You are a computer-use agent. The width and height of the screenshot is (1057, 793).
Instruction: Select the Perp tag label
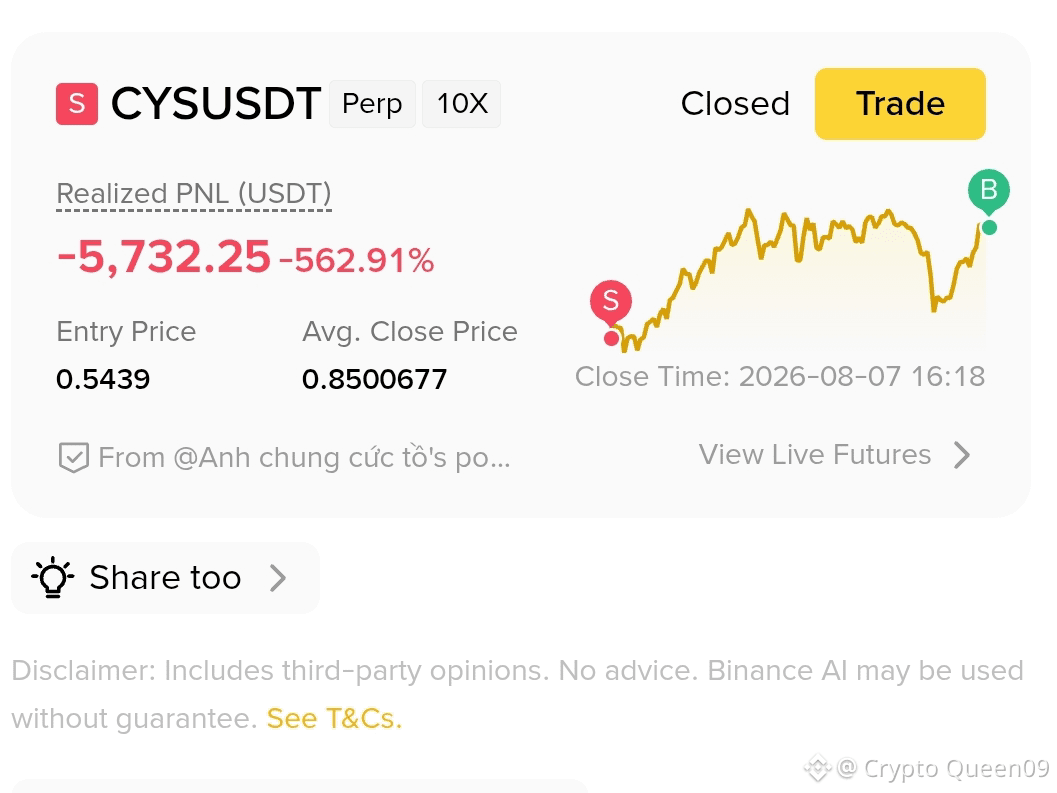(372, 104)
